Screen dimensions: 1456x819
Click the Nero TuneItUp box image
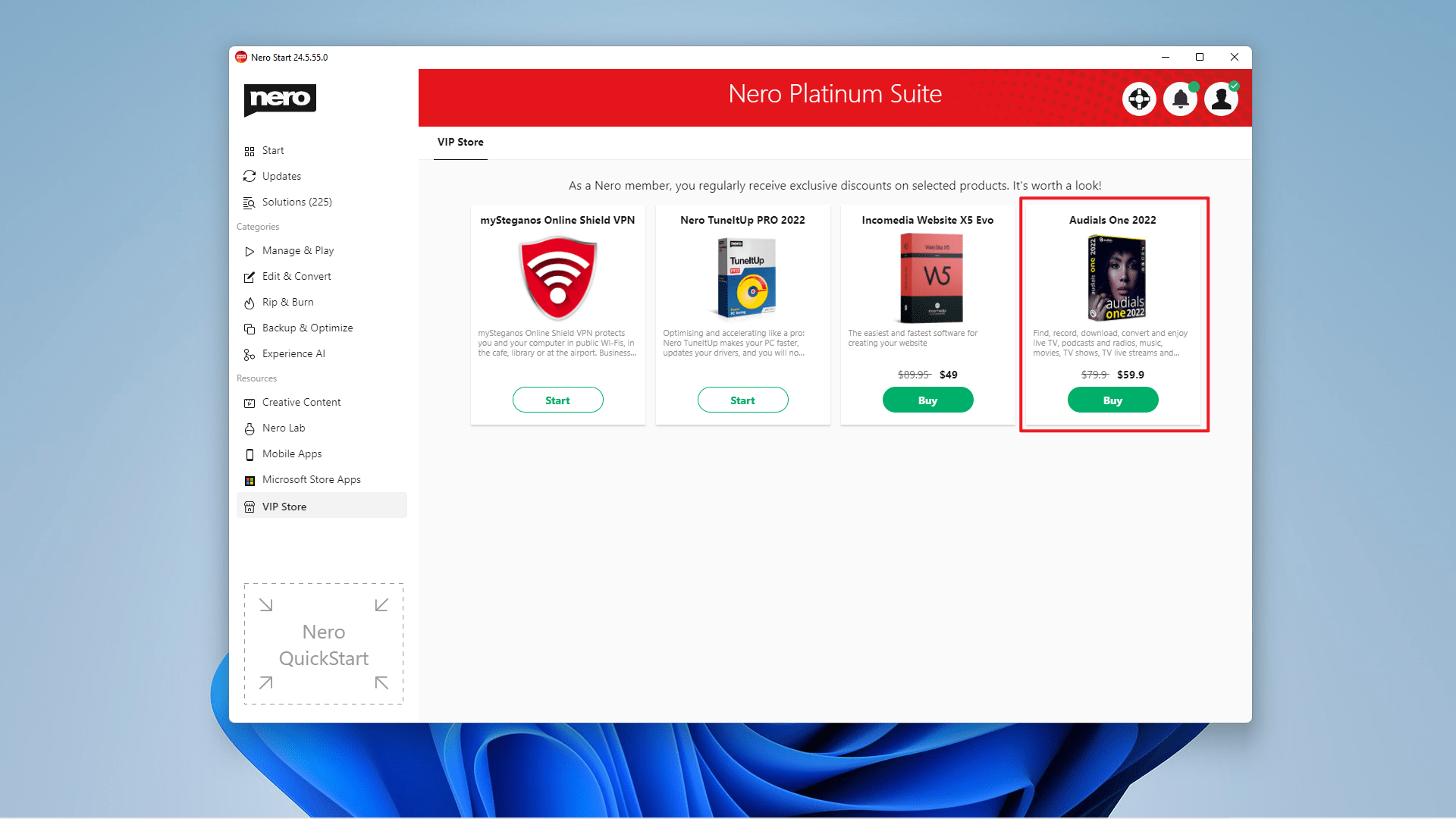(746, 278)
